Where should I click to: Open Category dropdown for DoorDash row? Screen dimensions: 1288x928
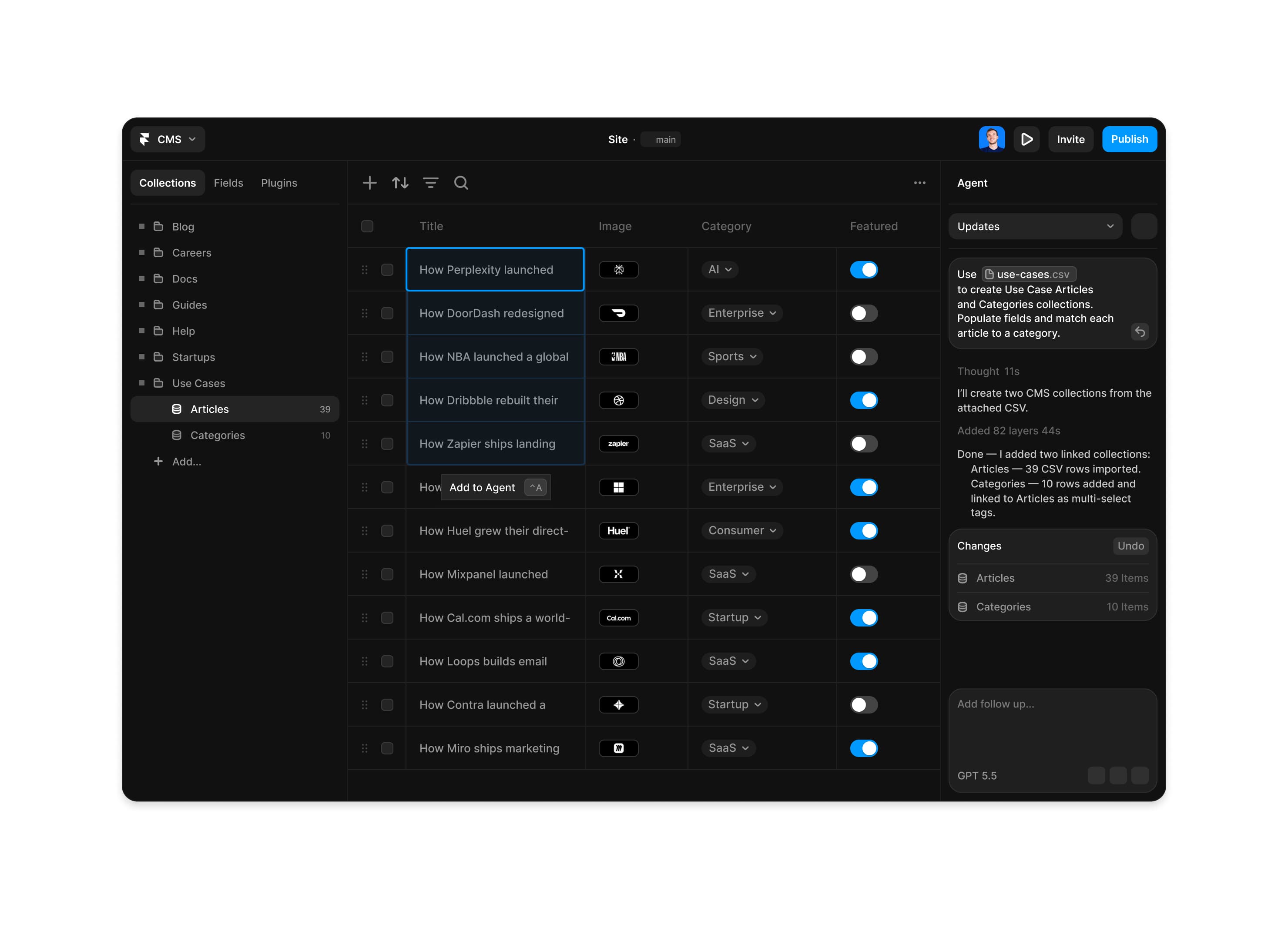[x=741, y=314]
